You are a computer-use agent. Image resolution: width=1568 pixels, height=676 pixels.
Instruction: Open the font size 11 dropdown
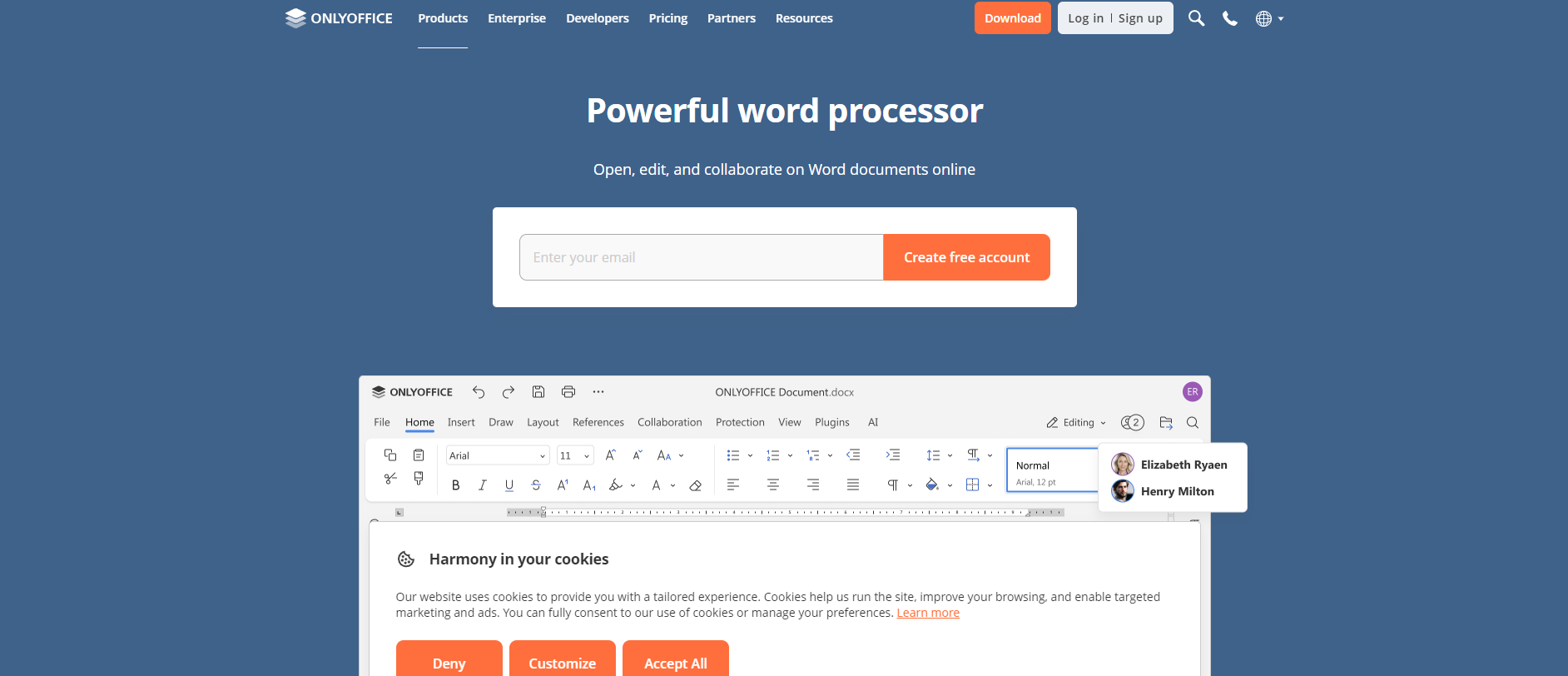tap(575, 455)
